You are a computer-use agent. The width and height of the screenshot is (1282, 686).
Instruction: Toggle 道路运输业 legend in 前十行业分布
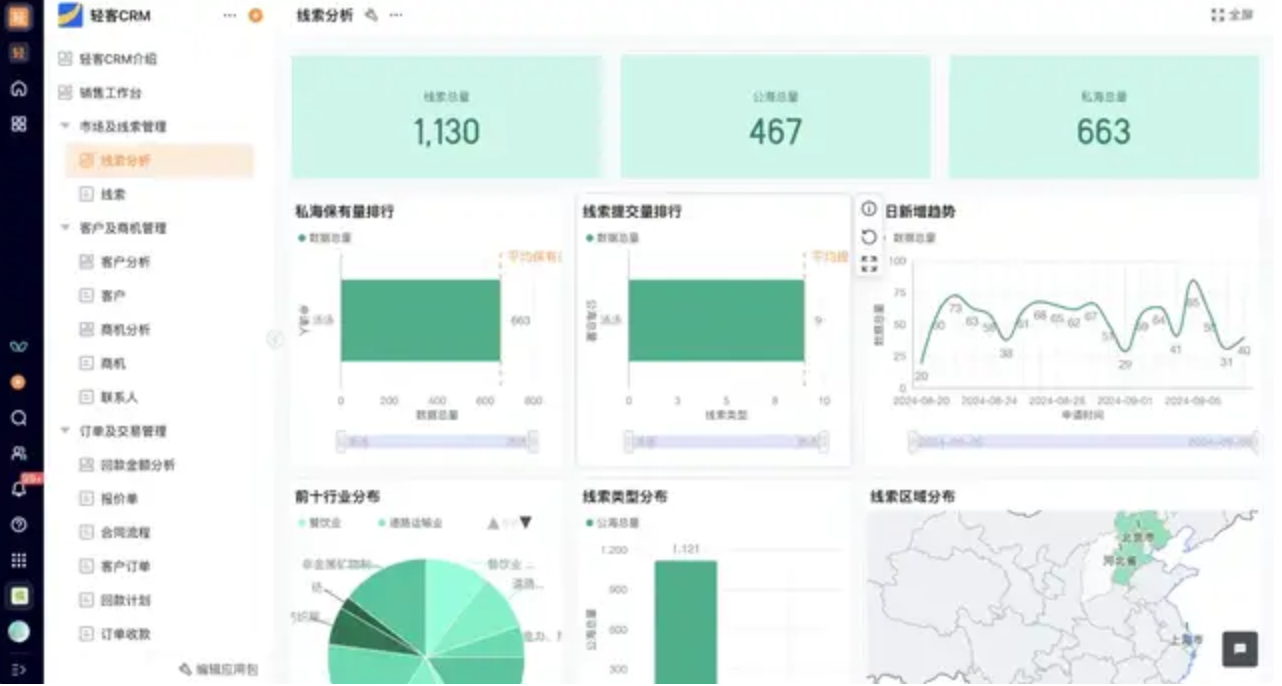pyautogui.click(x=410, y=523)
